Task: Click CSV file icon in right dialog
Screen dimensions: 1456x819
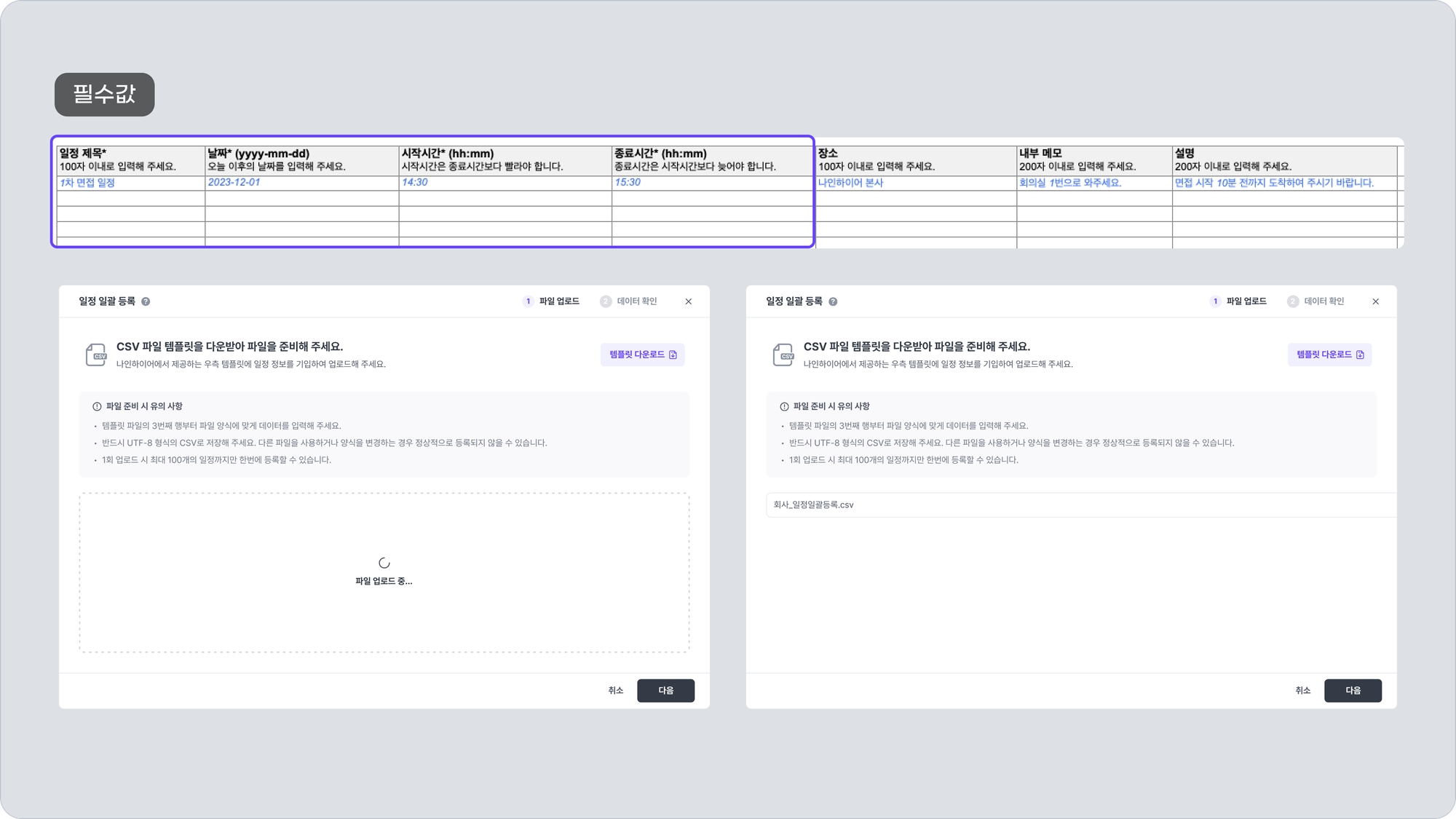Action: click(x=783, y=355)
